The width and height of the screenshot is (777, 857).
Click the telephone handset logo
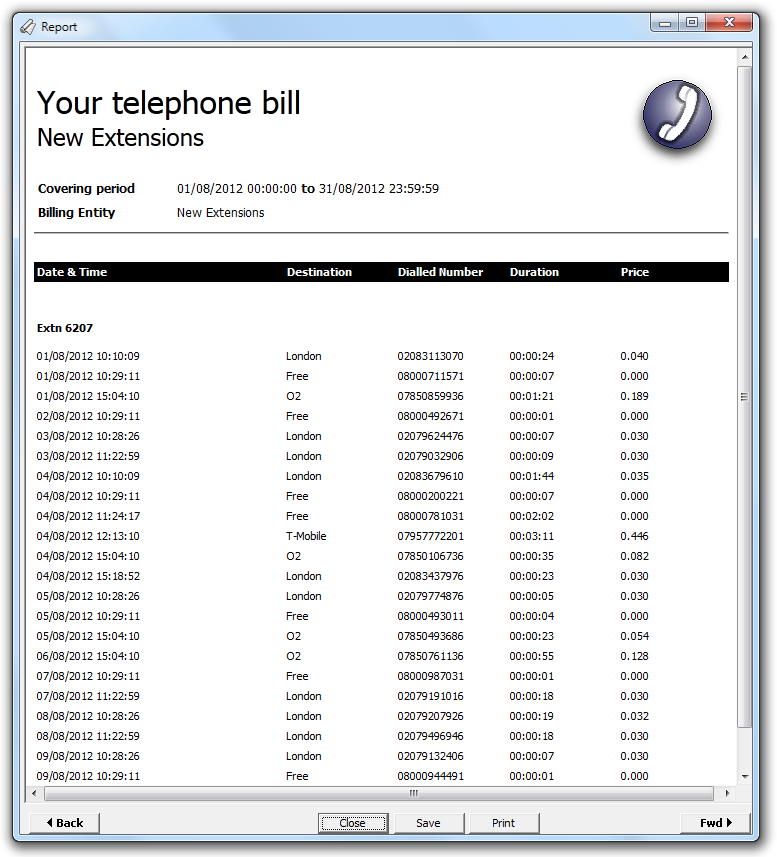677,115
